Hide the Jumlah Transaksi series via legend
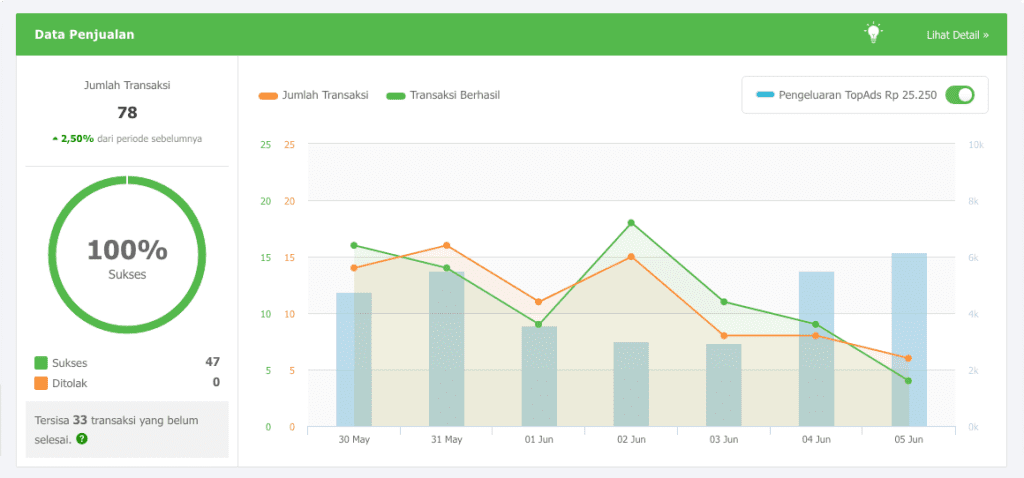1024x478 pixels. [x=313, y=95]
